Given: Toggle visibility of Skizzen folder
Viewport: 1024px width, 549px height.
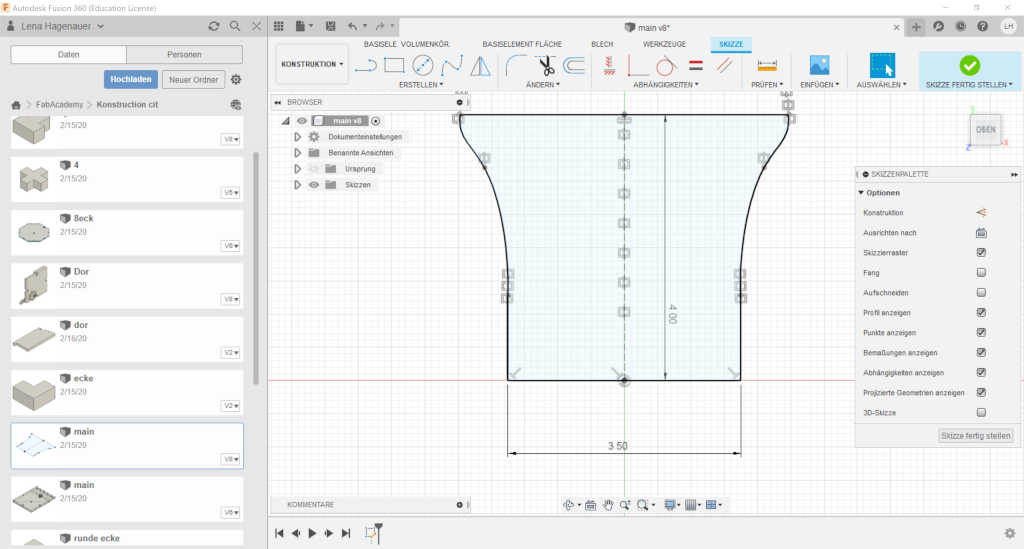Looking at the screenshot, I should [314, 185].
